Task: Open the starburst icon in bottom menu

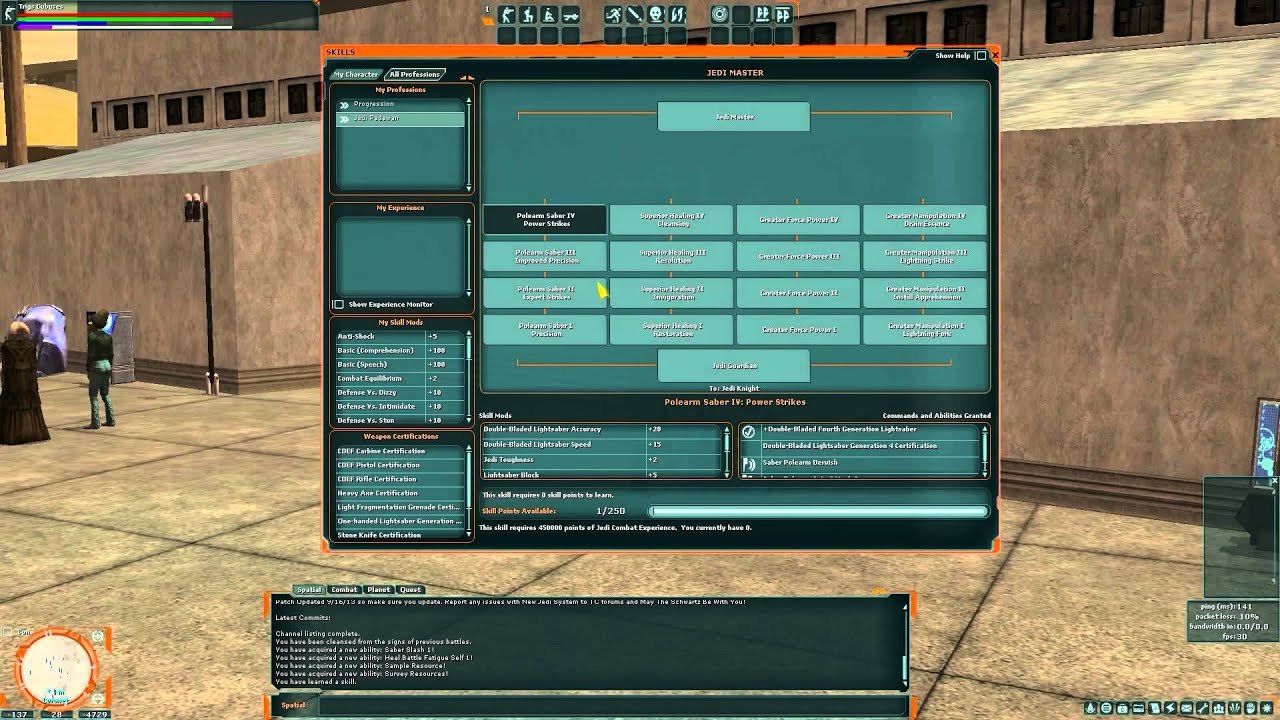Action: [1267, 708]
